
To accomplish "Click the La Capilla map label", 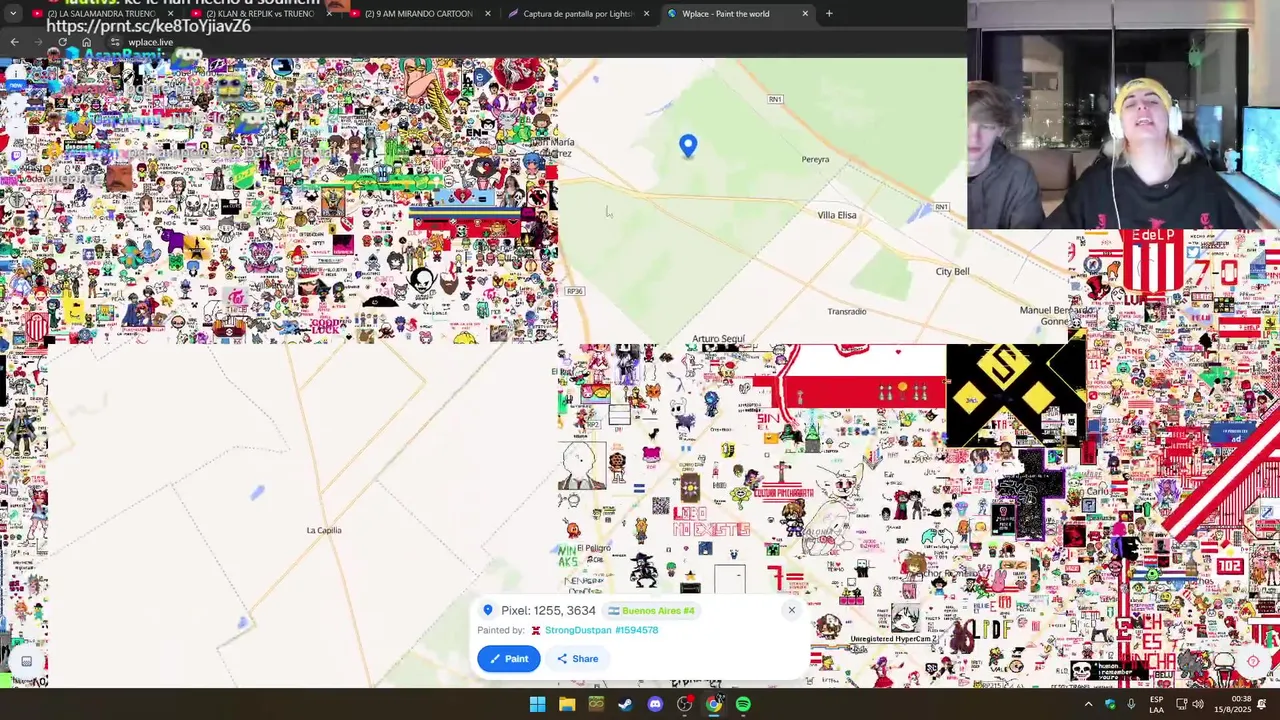I will click(324, 530).
